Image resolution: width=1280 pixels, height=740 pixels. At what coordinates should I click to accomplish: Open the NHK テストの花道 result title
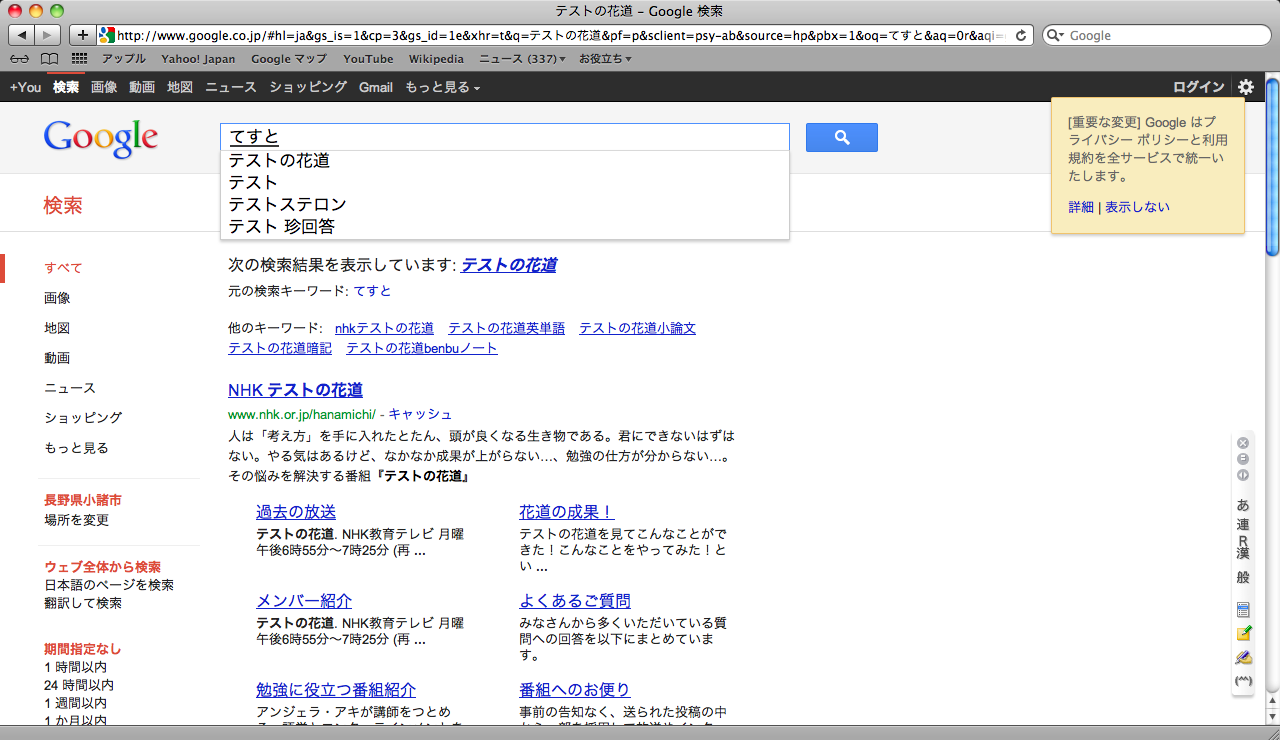[295, 390]
